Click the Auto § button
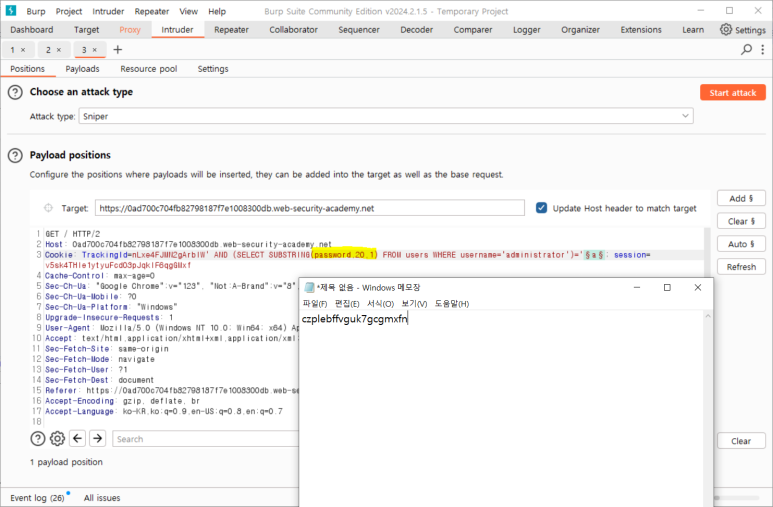Viewport: 773px width, 507px height. click(741, 244)
